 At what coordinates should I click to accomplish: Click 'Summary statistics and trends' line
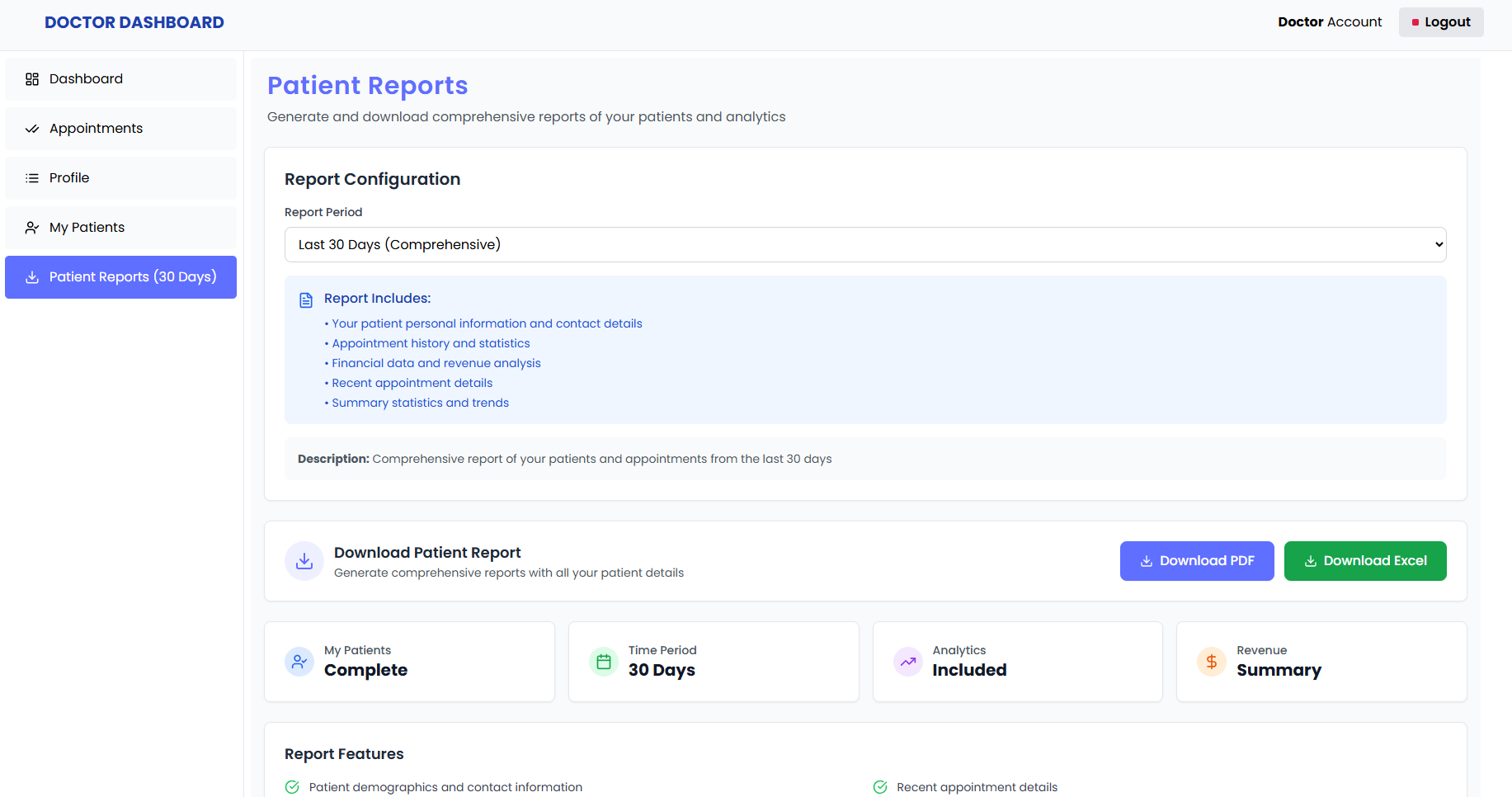420,403
